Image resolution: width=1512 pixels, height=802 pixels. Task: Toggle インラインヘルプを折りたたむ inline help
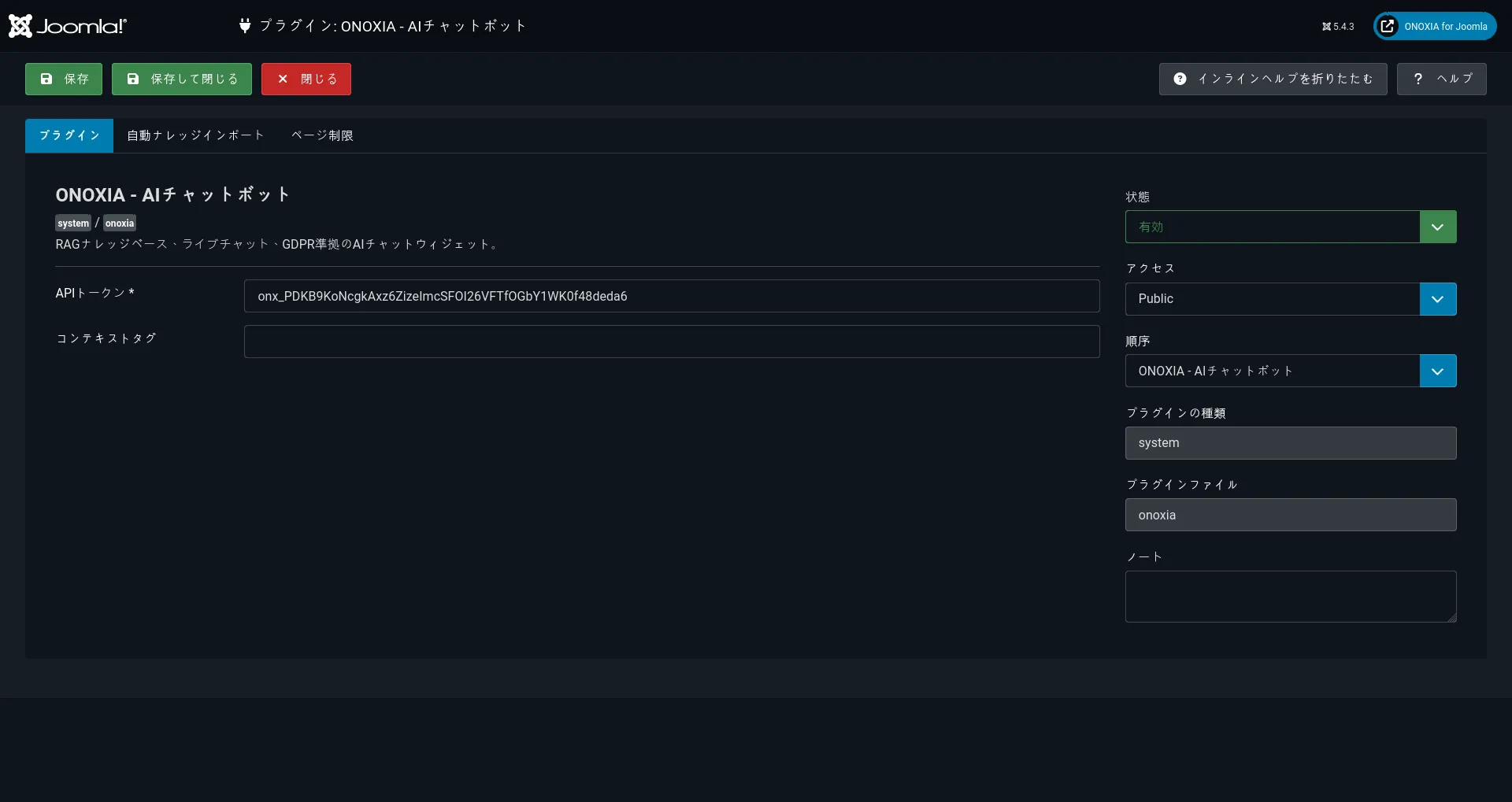coord(1273,79)
